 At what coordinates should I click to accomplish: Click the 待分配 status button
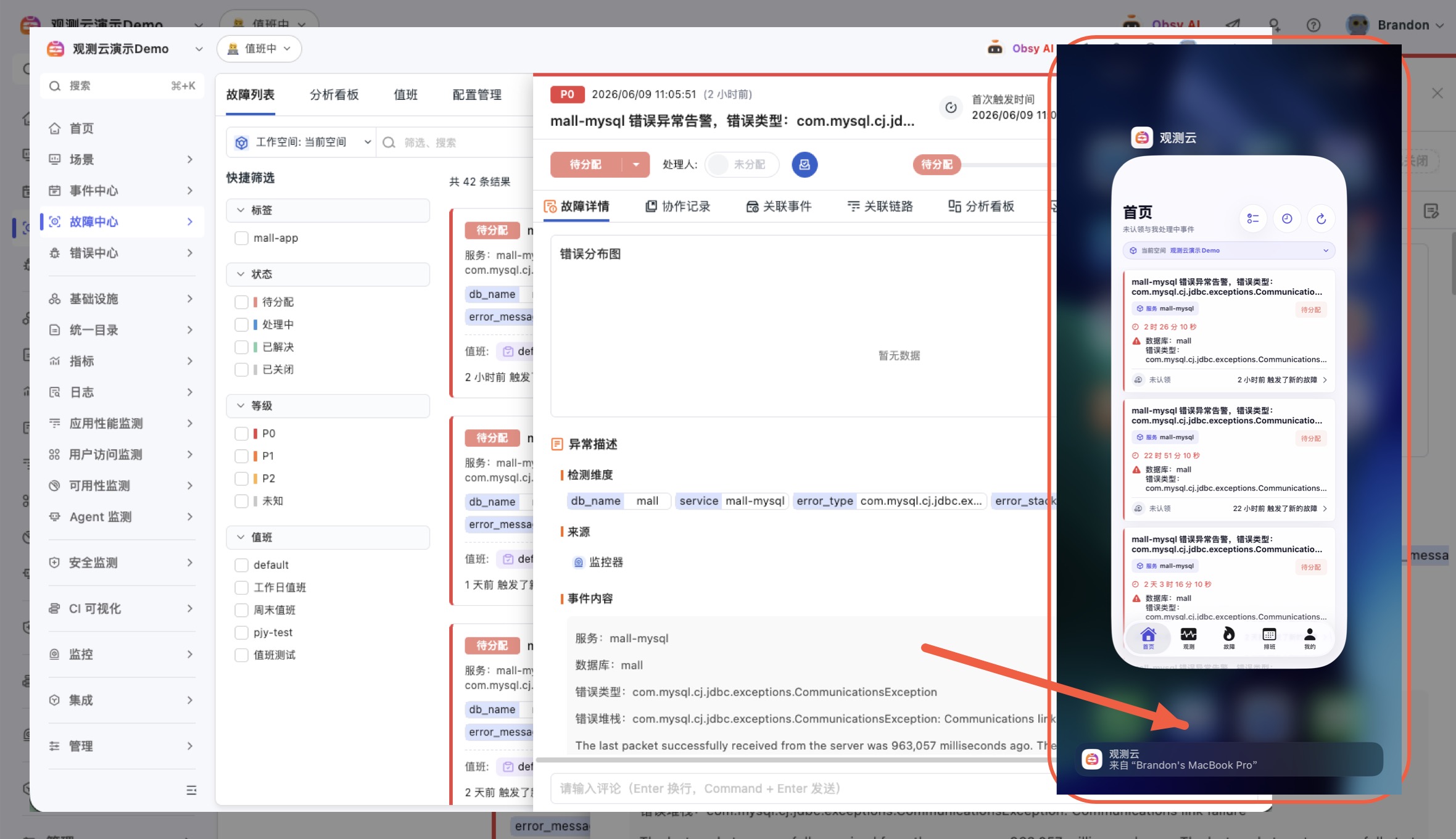pos(585,165)
